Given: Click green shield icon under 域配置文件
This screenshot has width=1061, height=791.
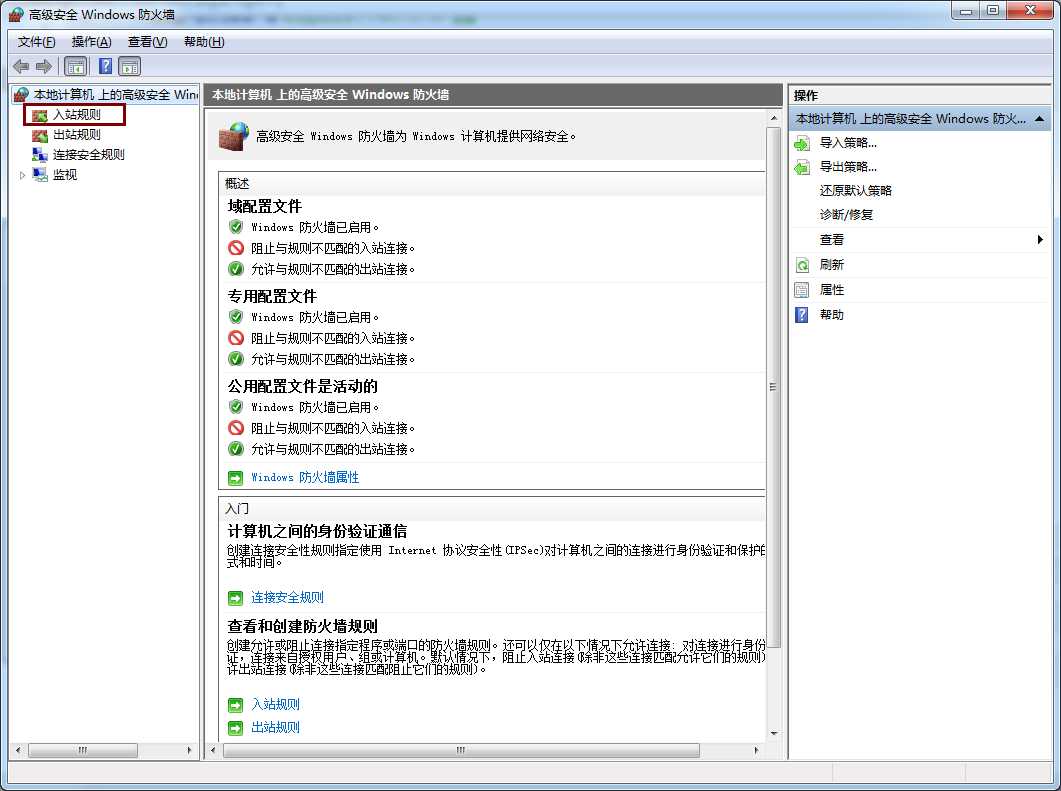Looking at the screenshot, I should coord(235,227).
